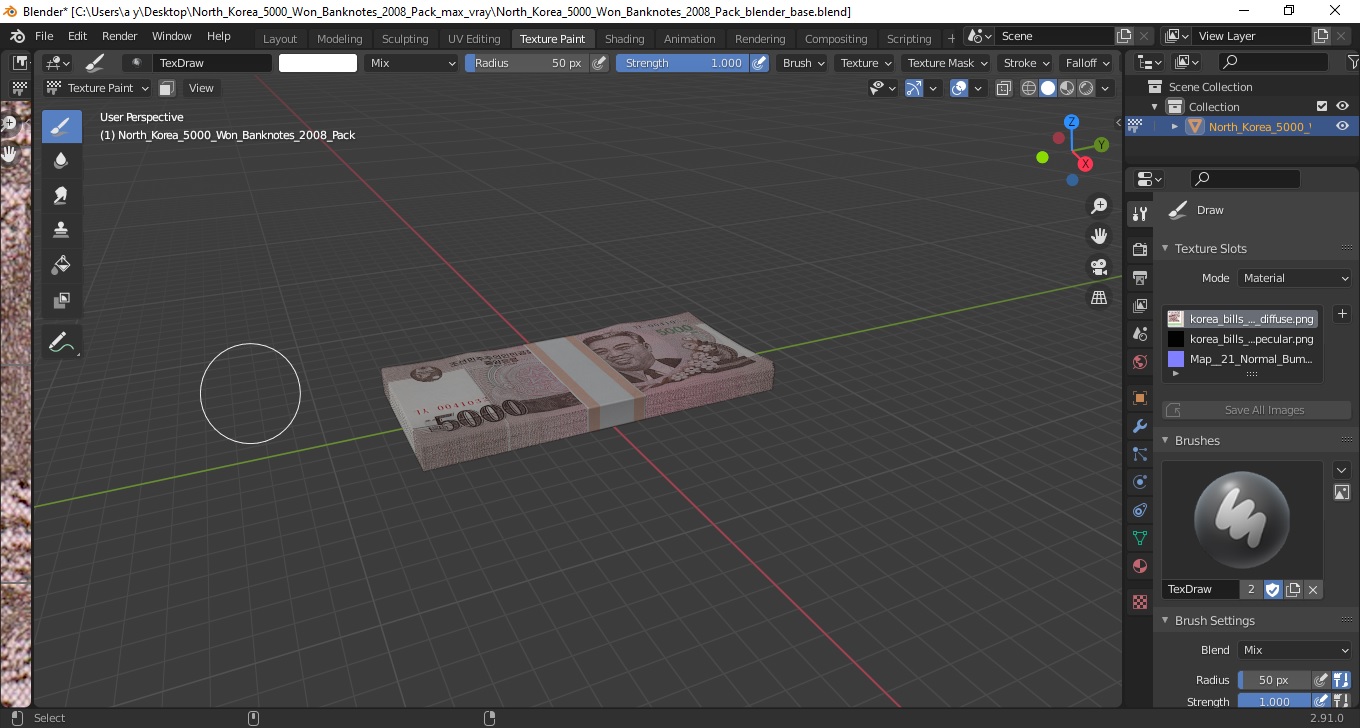Toggle camera view in the viewport
1360x728 pixels.
[x=1099, y=267]
